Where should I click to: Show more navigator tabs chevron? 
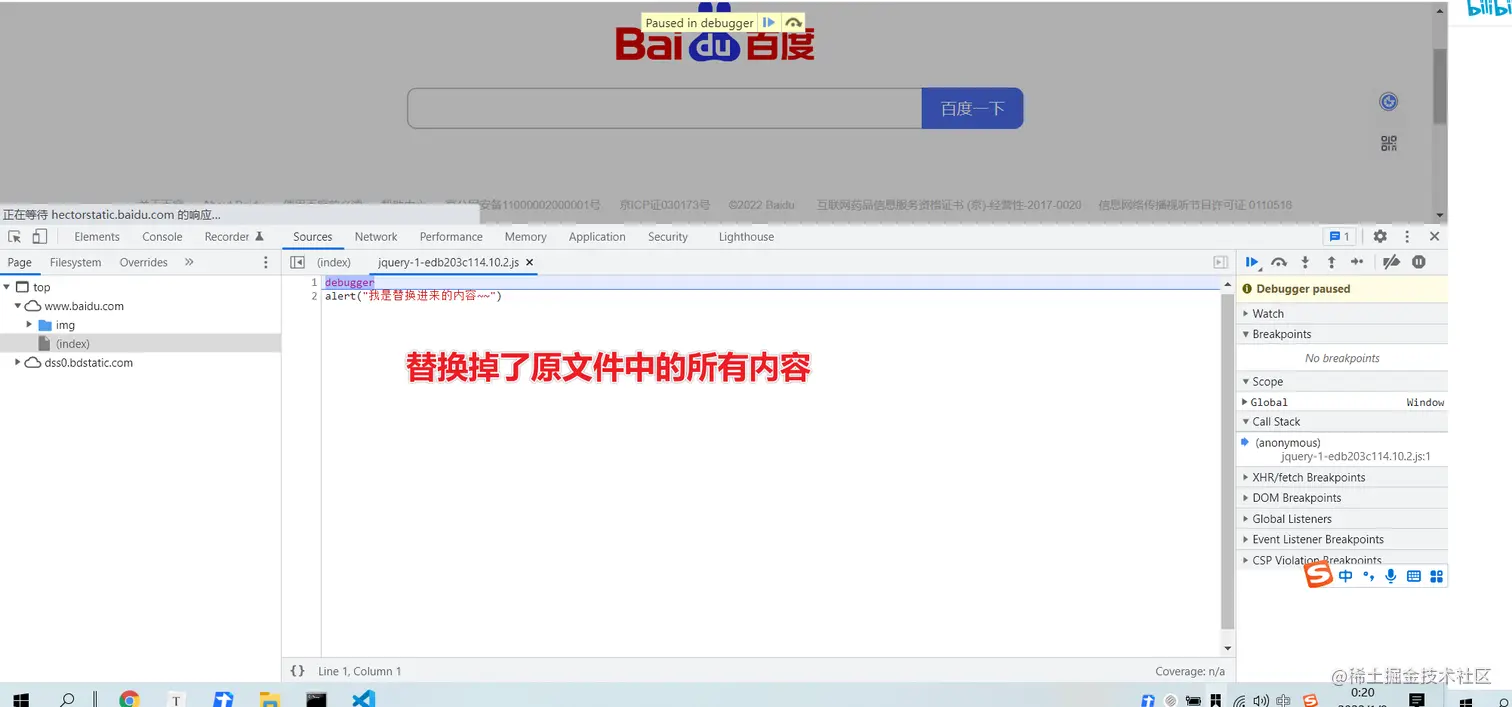point(189,262)
